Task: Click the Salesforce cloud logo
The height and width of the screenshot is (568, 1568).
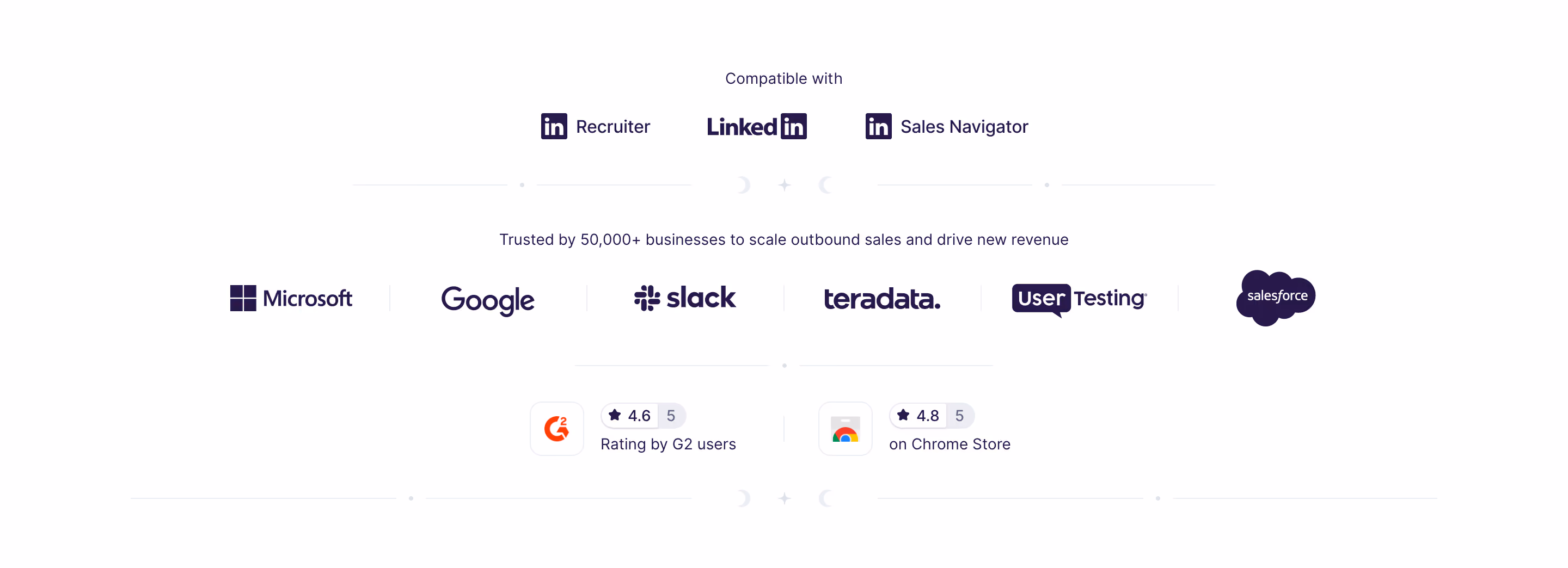Action: pyautogui.click(x=1276, y=298)
